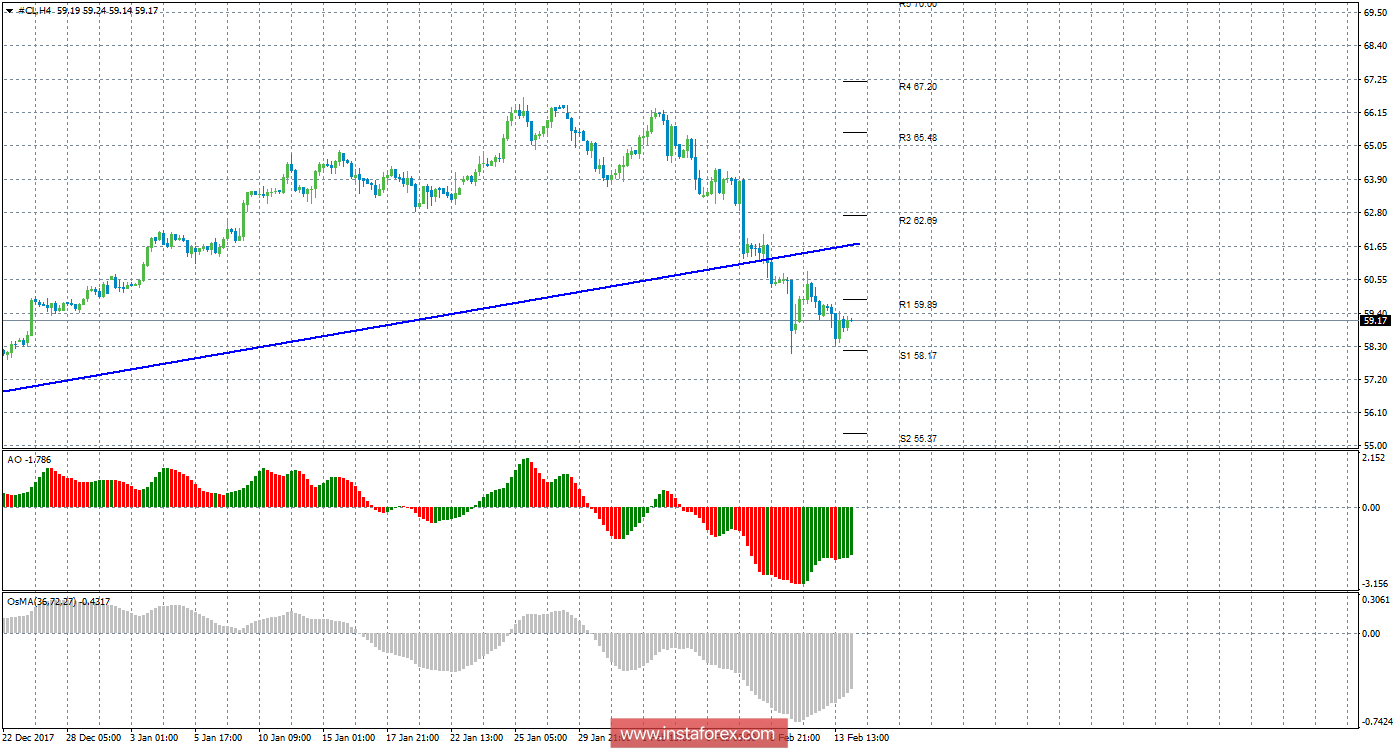Image resolution: width=1398 pixels, height=749 pixels.
Task: Click the 5 Jan 17:00 time label
Action: pyautogui.click(x=218, y=738)
